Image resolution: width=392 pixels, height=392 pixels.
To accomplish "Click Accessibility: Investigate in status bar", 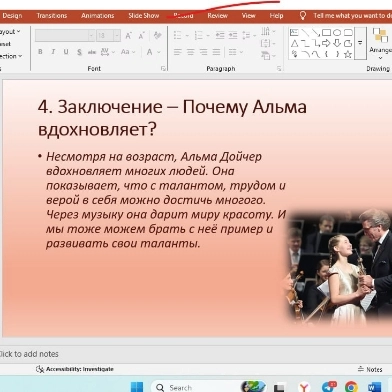I will click(x=75, y=369).
